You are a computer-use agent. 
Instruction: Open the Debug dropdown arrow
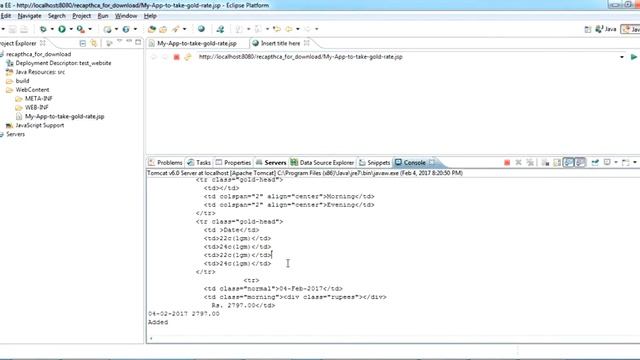52,29
